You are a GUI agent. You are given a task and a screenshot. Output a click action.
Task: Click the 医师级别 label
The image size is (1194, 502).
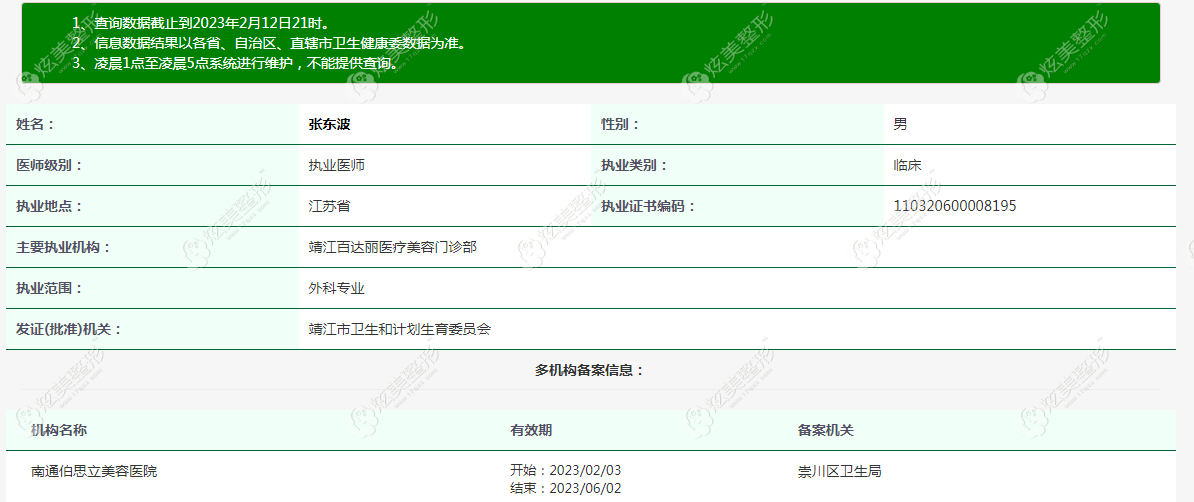pos(49,165)
